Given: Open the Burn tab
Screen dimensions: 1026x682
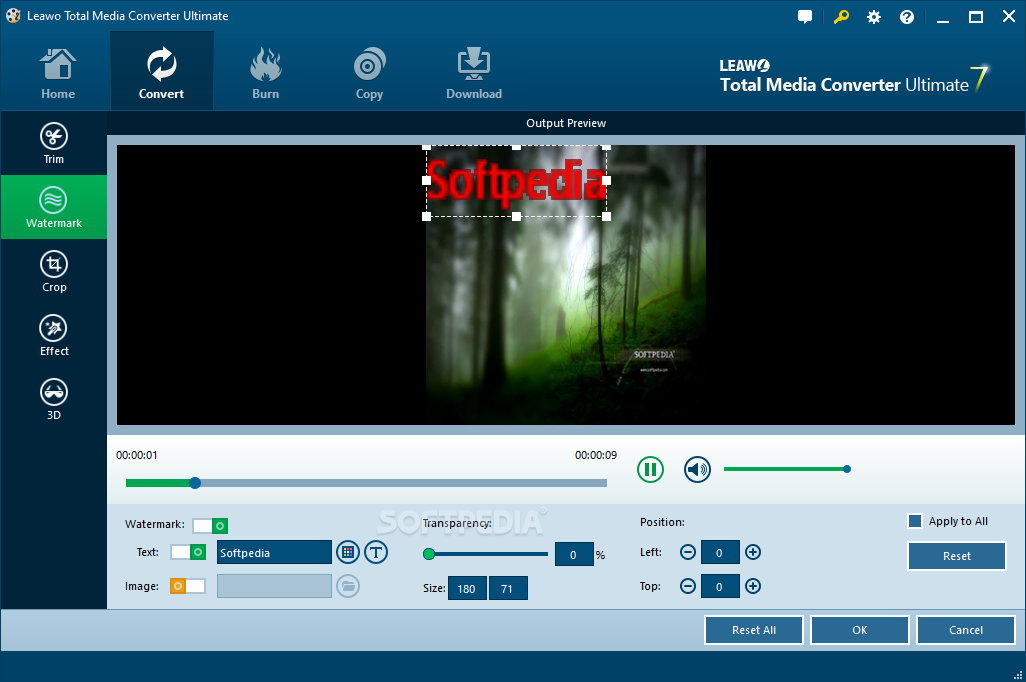Looking at the screenshot, I should click(266, 73).
